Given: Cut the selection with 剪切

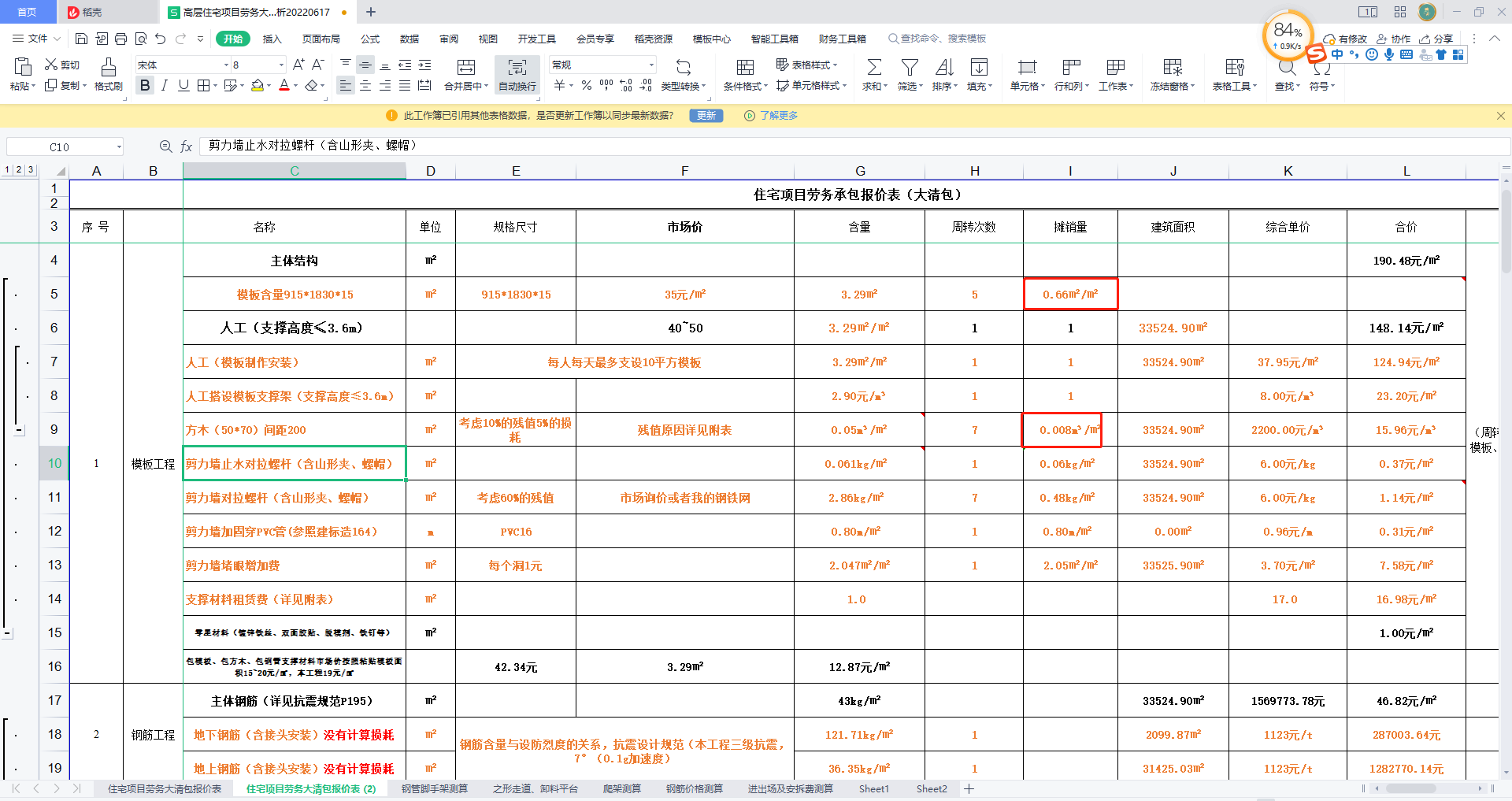Looking at the screenshot, I should tap(62, 65).
